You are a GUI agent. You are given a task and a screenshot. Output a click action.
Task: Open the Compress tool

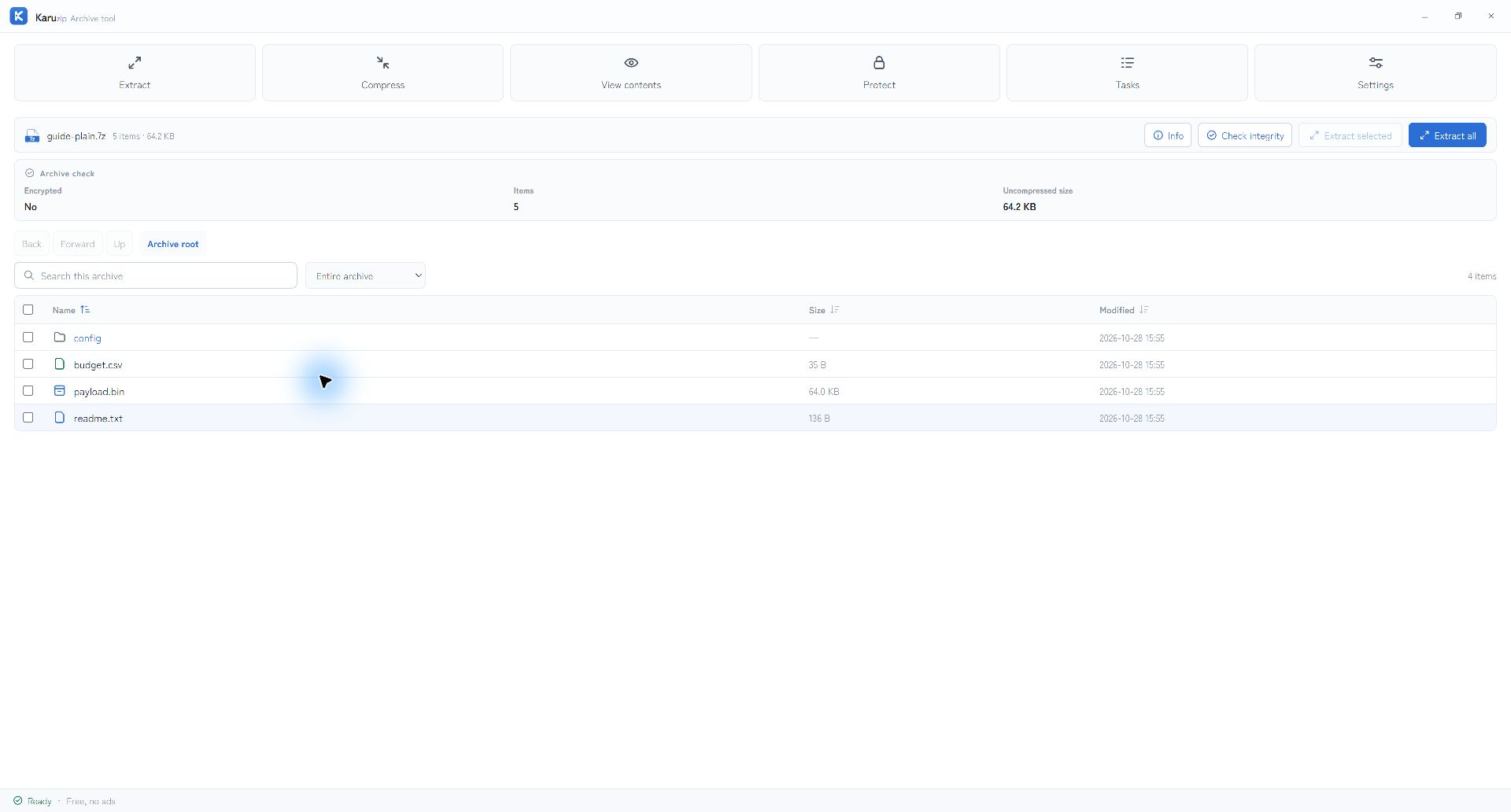point(382,72)
